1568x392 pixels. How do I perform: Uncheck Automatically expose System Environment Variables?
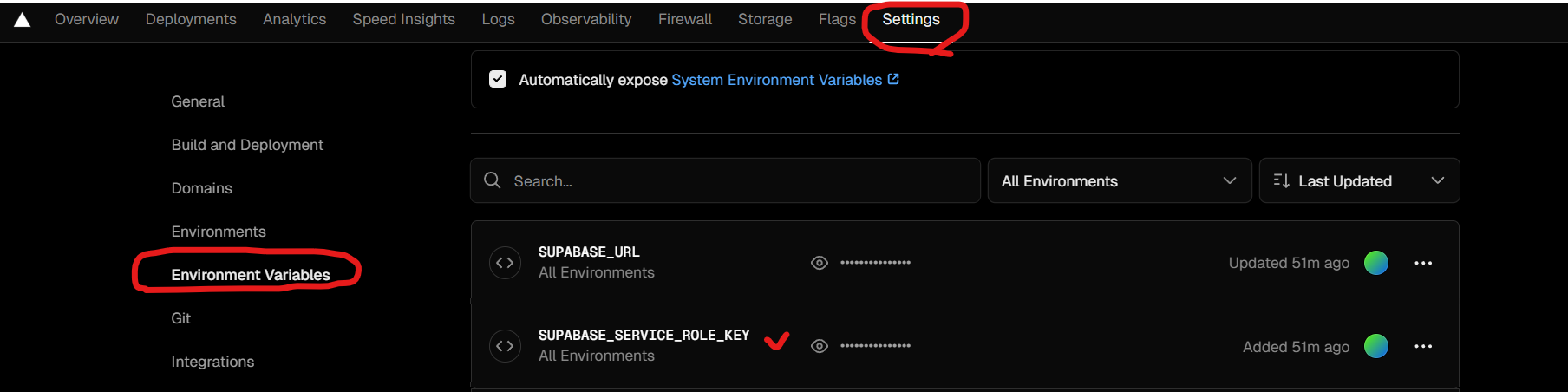point(498,79)
